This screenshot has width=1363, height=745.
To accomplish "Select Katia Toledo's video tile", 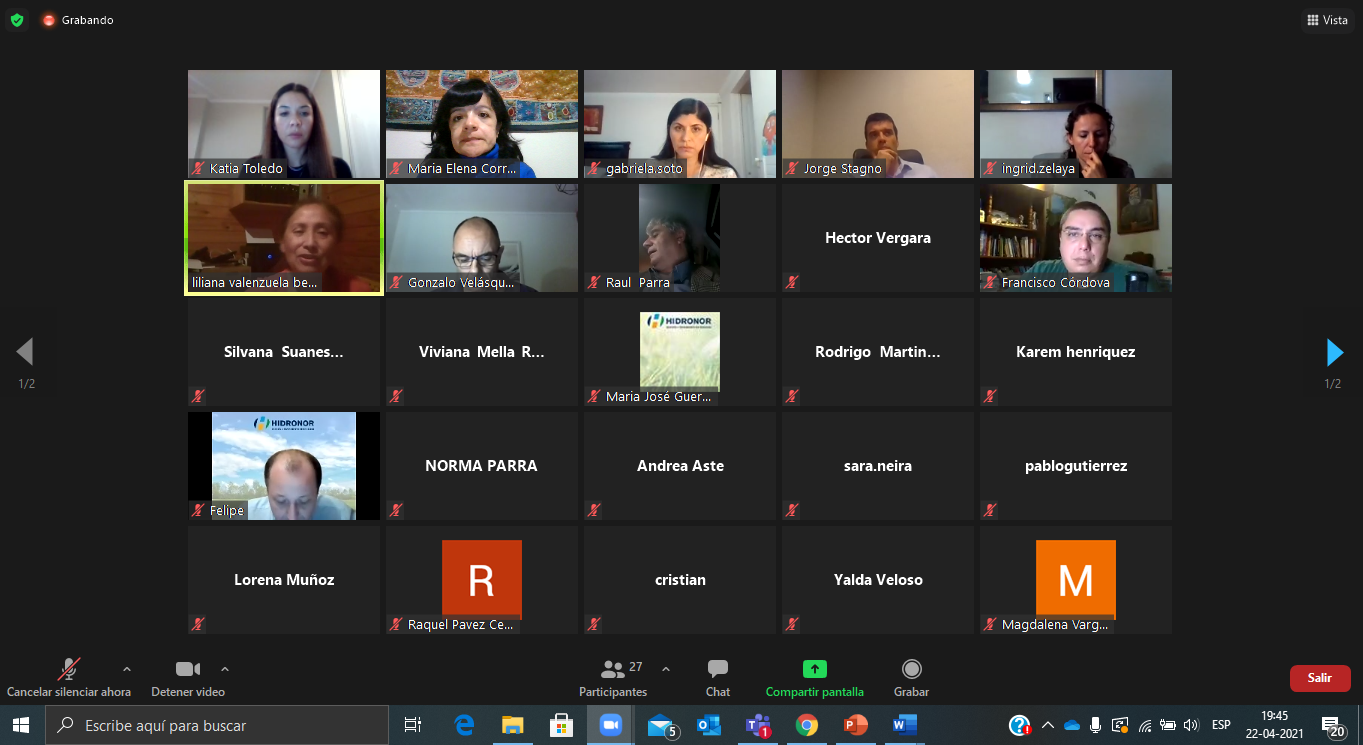I will 284,124.
